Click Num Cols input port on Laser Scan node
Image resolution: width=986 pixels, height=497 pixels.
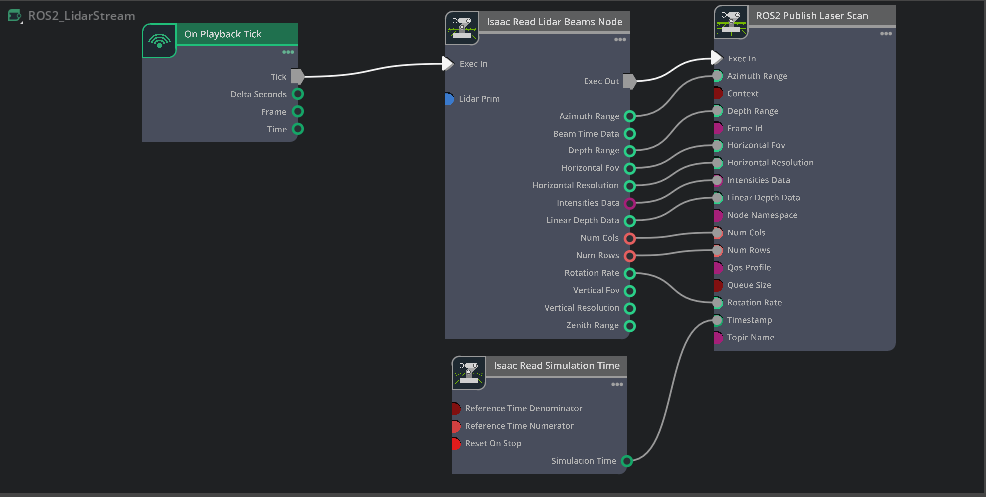point(717,233)
